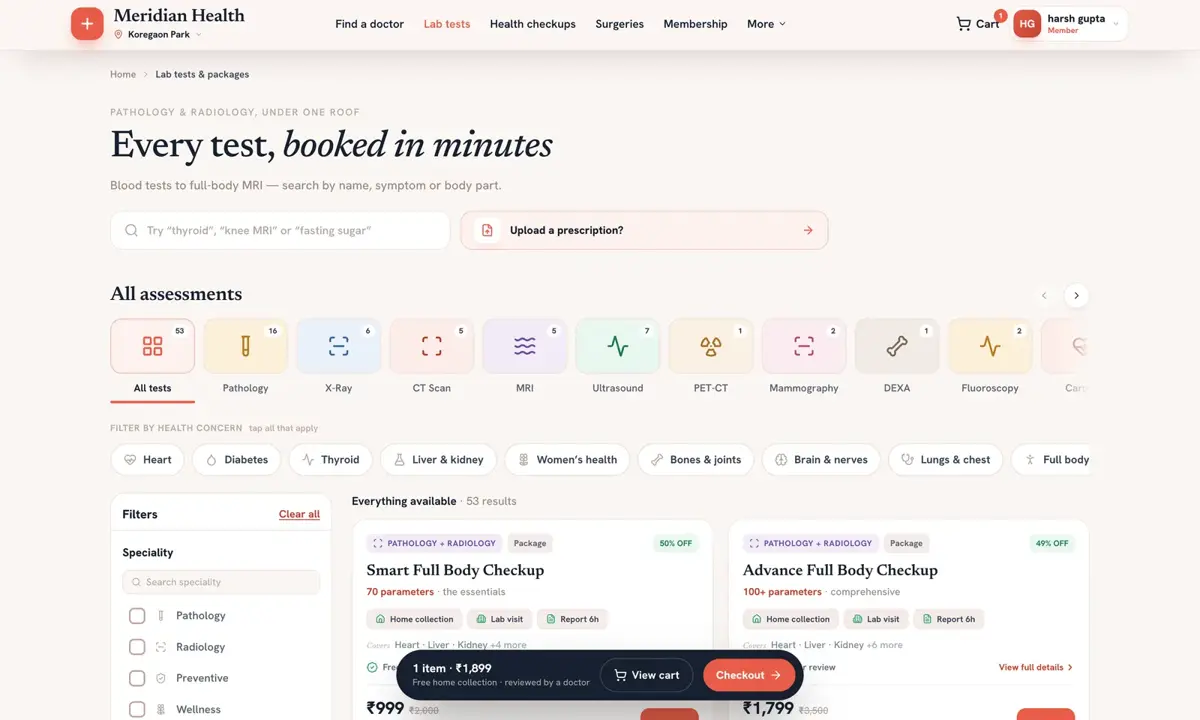Viewport: 1200px width, 720px height.
Task: Expand the harsh gupta account menu chevron
Action: point(1116,24)
